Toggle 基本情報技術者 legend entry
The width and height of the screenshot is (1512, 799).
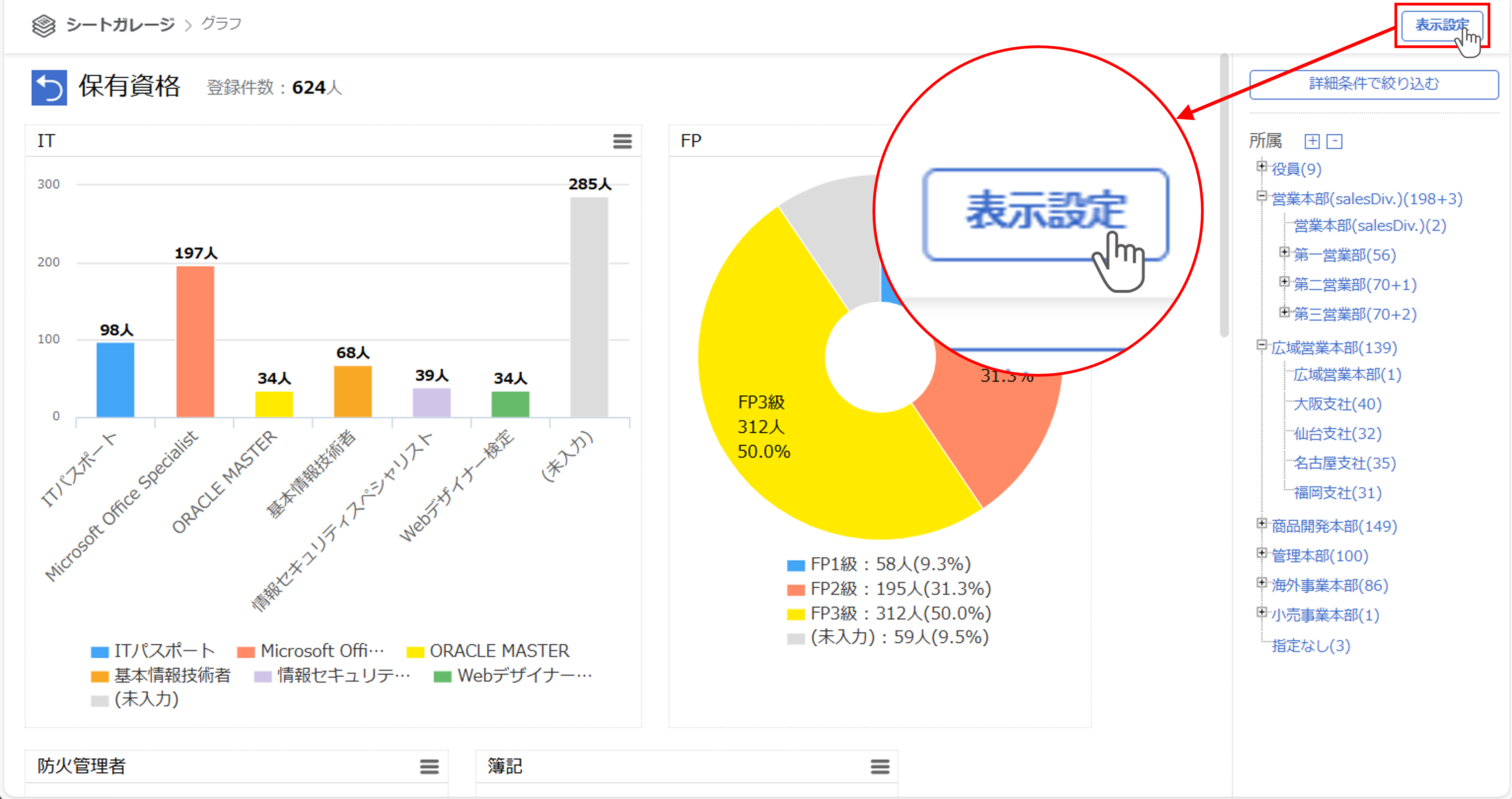pyautogui.click(x=161, y=675)
